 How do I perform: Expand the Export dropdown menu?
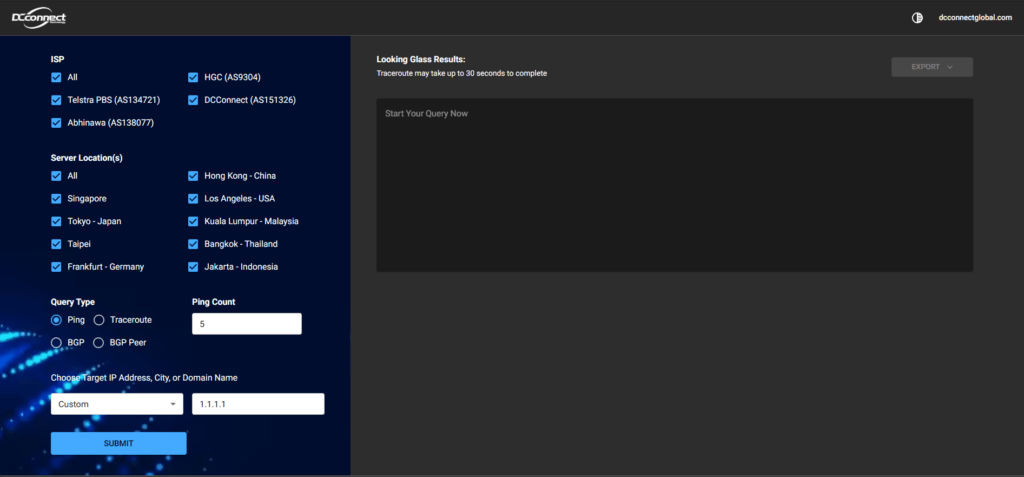(x=931, y=67)
